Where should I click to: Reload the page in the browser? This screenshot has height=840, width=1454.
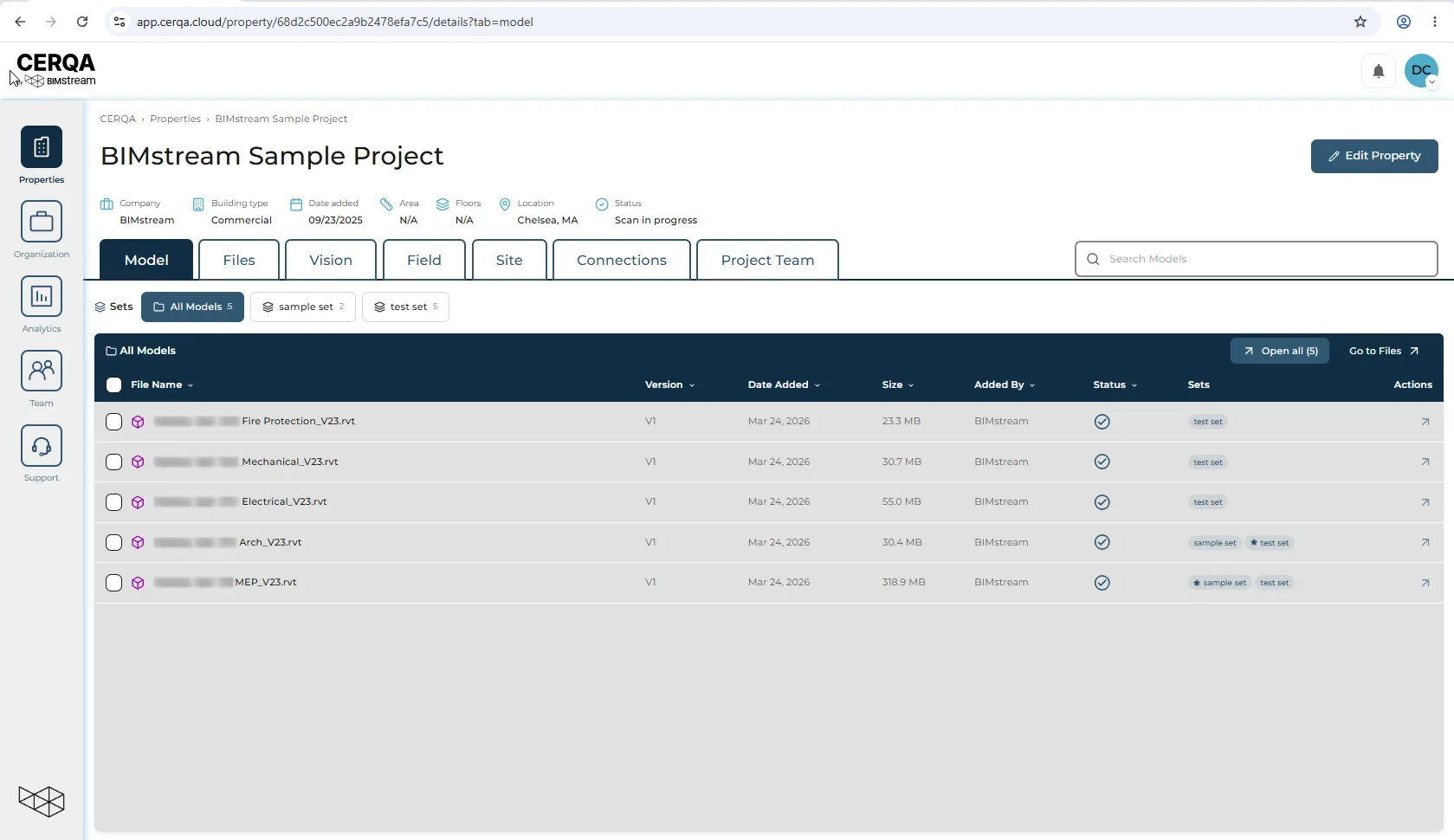click(82, 22)
